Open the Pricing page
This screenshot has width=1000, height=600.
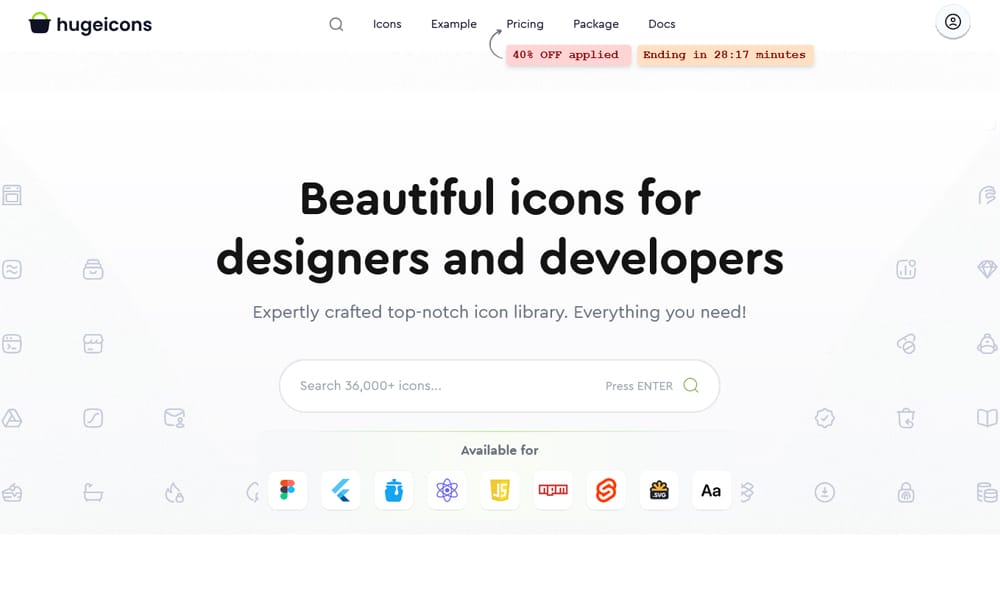524,24
